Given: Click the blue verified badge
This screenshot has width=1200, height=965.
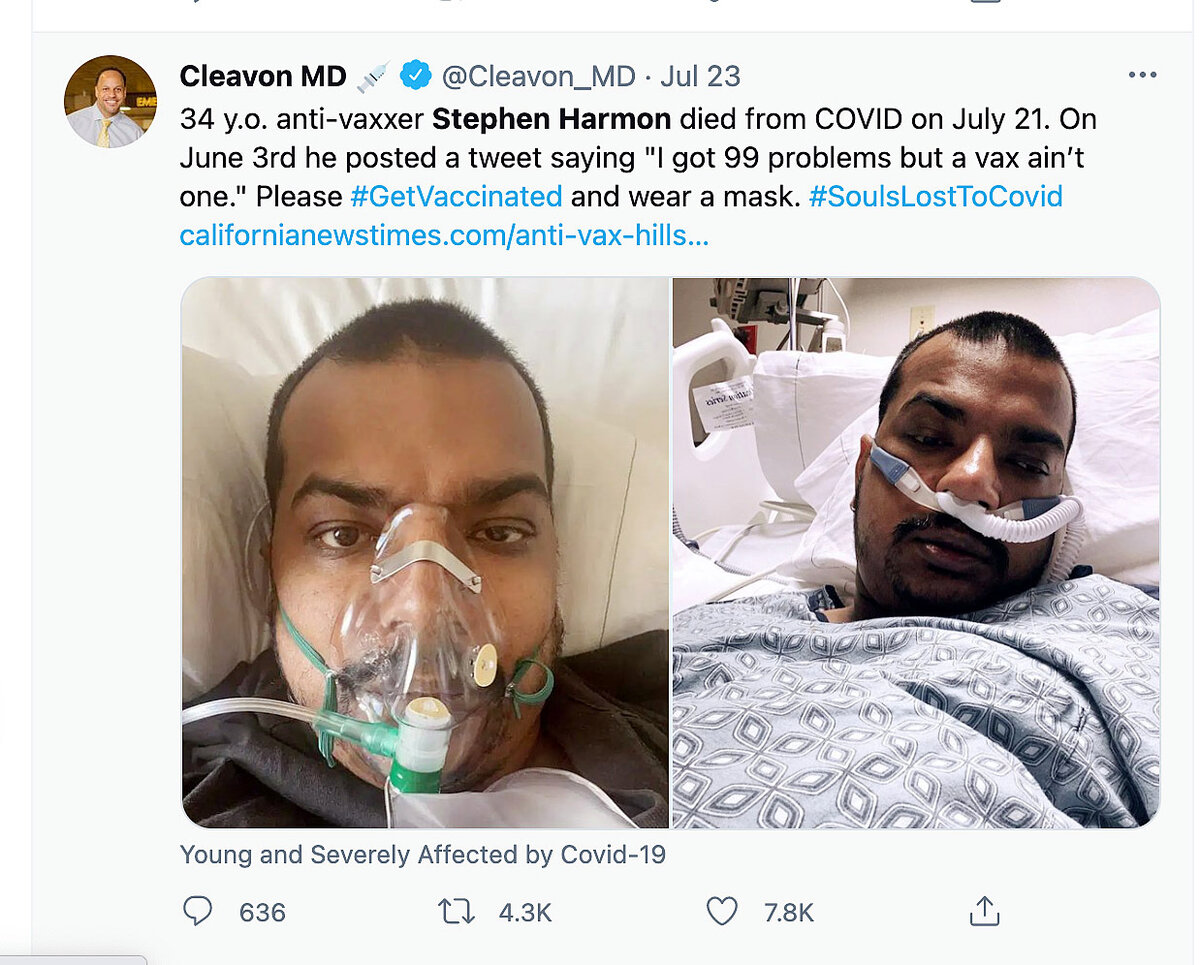Looking at the screenshot, I should point(416,76).
